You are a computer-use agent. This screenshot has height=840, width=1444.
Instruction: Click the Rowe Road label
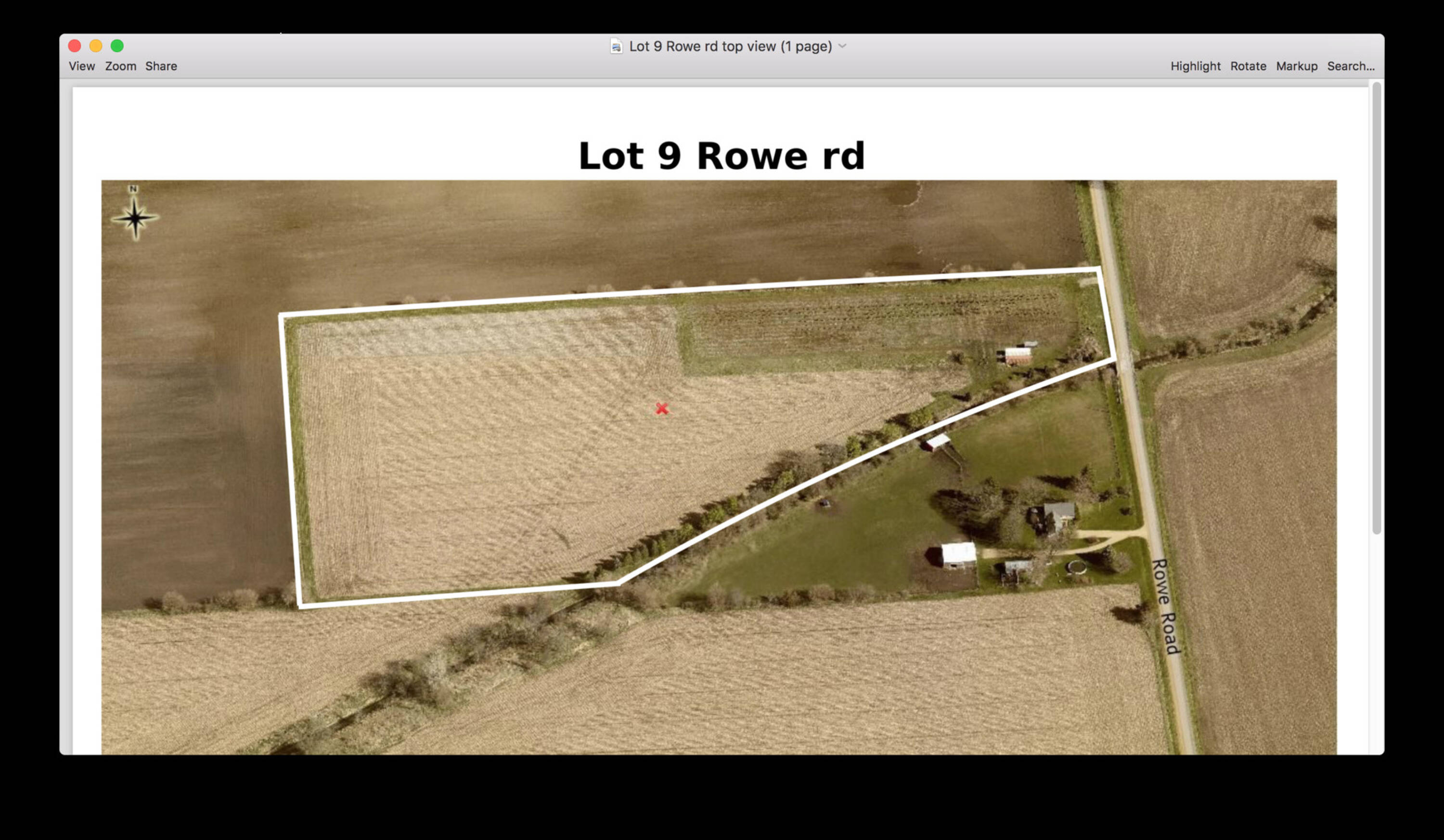1165,606
